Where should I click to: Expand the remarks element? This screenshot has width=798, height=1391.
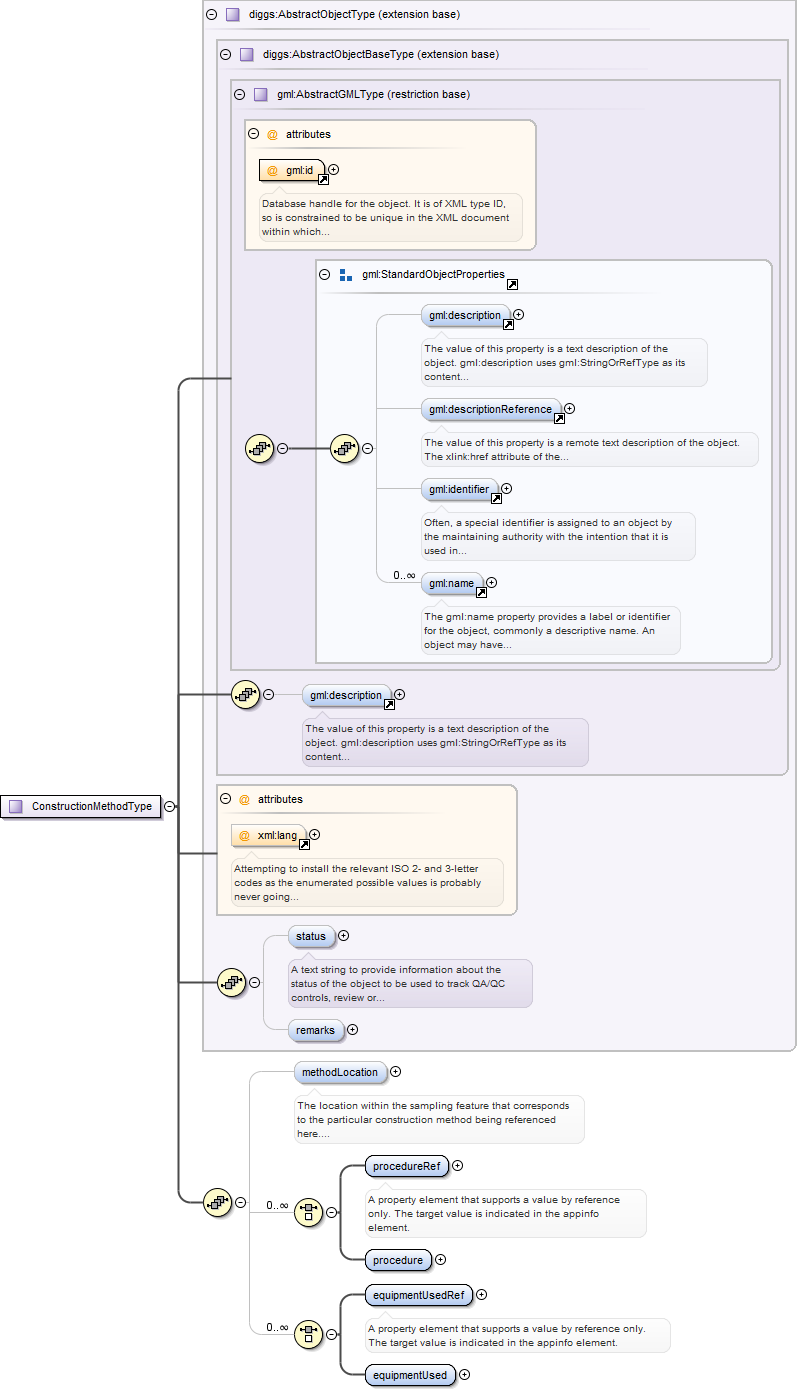coord(352,1030)
